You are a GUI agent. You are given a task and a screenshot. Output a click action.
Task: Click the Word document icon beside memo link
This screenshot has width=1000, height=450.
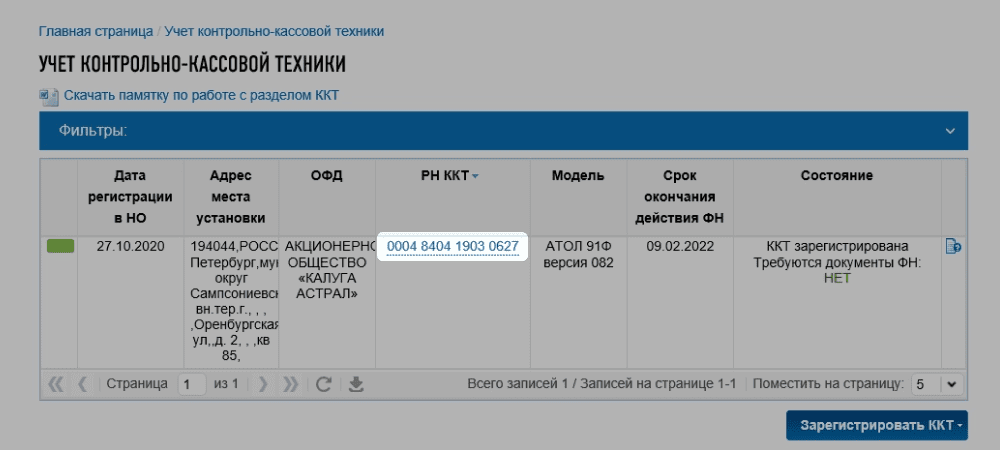point(48,96)
